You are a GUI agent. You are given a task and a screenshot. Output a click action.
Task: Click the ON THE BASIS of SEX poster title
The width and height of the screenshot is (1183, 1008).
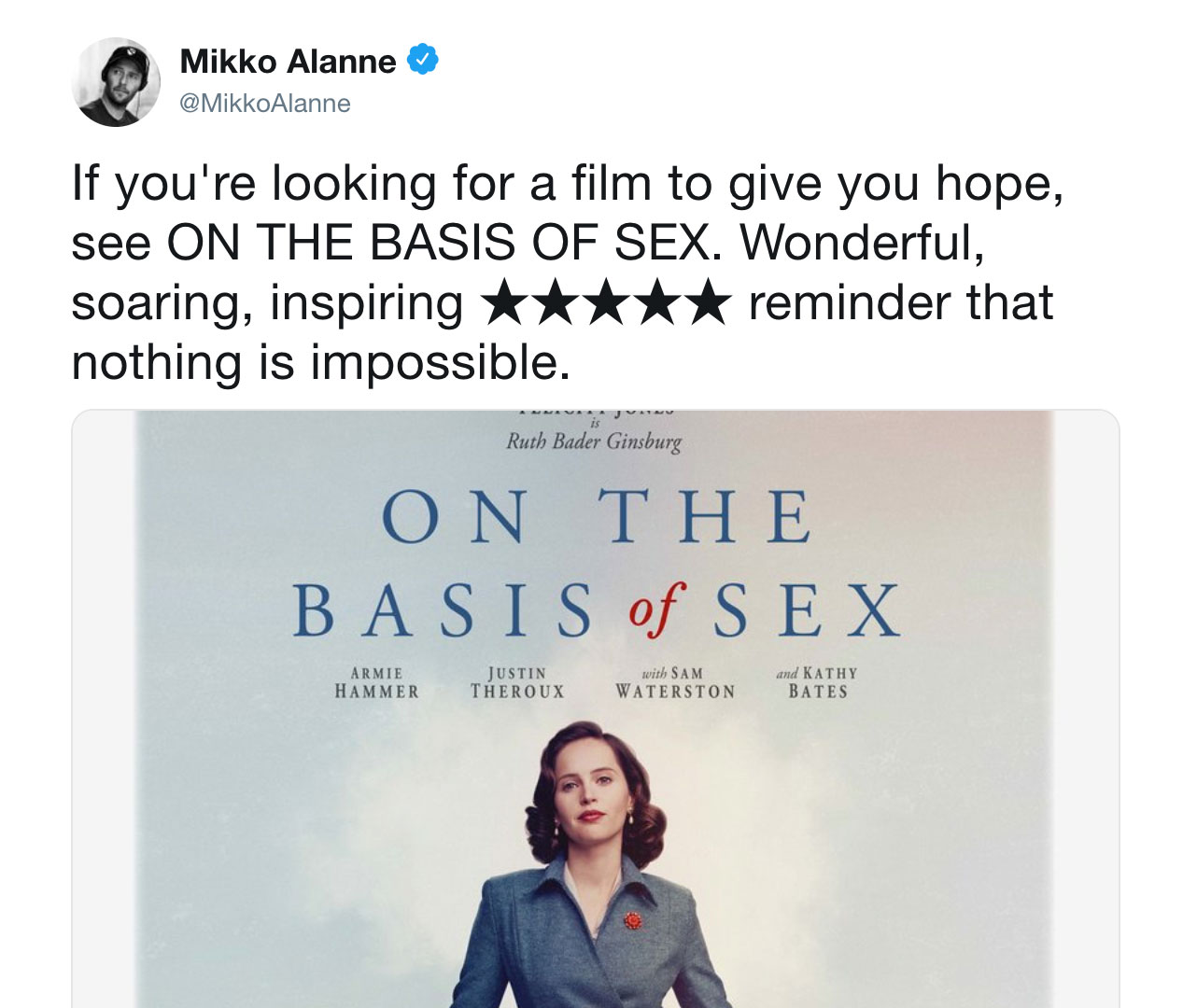tap(597, 563)
